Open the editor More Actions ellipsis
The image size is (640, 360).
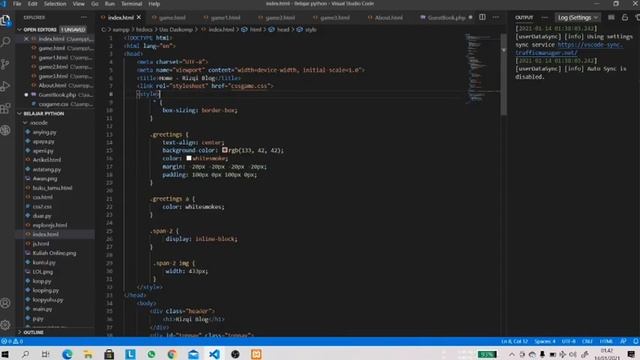pos(496,18)
